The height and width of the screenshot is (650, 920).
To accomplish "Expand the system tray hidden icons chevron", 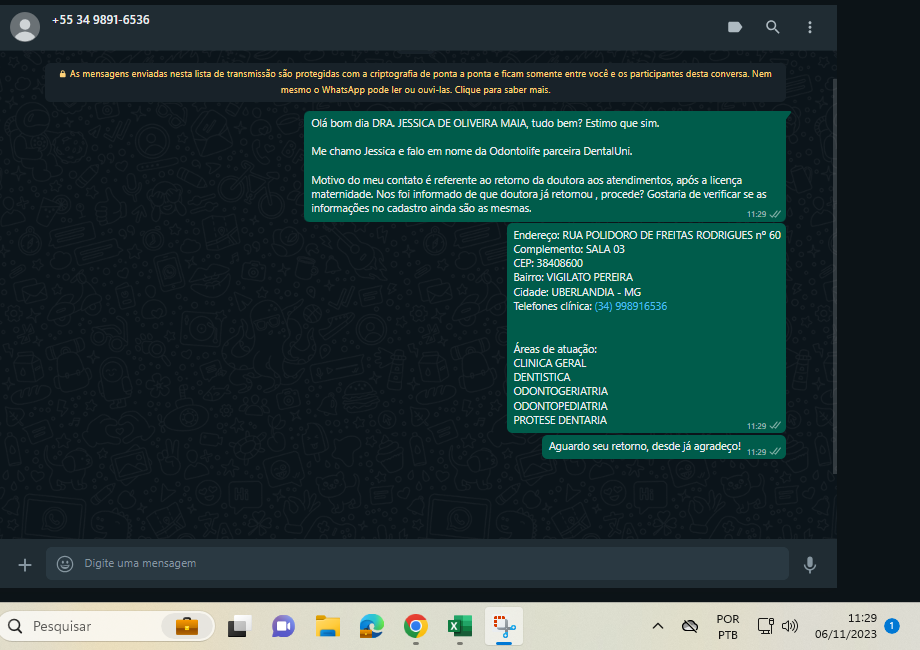I will [x=657, y=626].
